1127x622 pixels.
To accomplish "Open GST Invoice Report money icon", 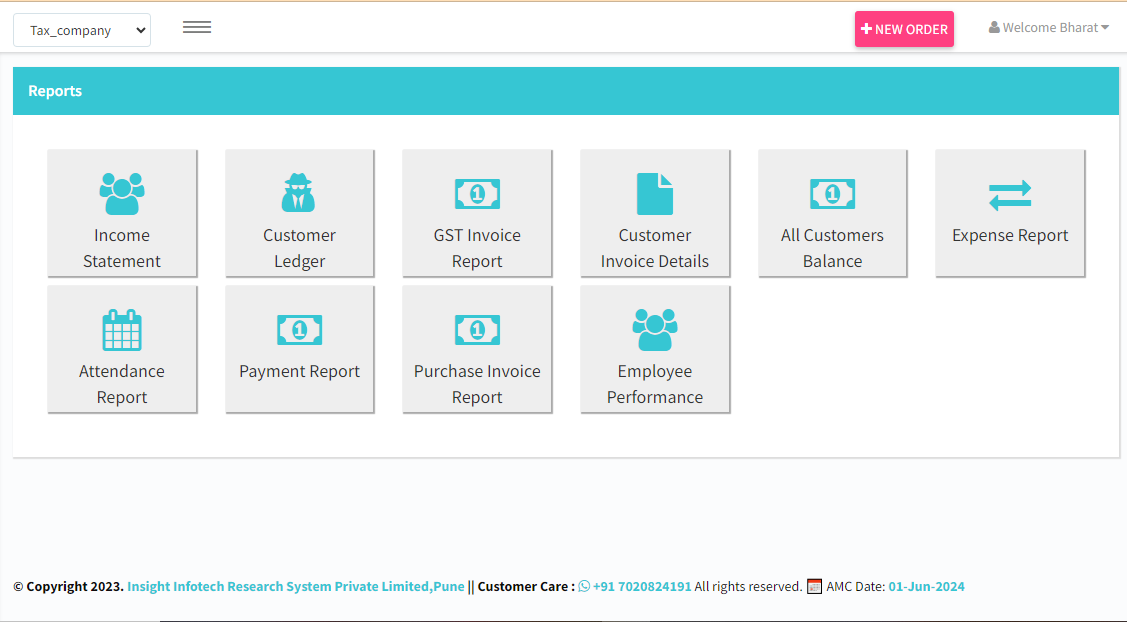I will pos(477,193).
